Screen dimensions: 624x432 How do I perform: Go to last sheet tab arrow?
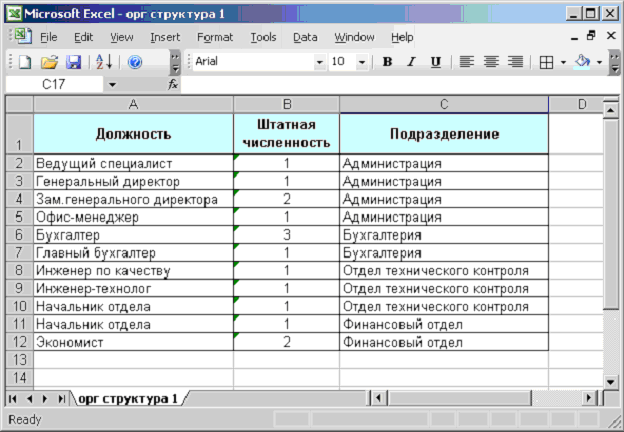click(61, 399)
